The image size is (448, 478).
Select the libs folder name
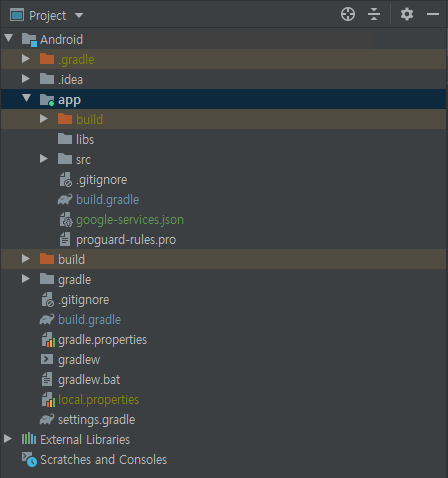click(x=85, y=139)
